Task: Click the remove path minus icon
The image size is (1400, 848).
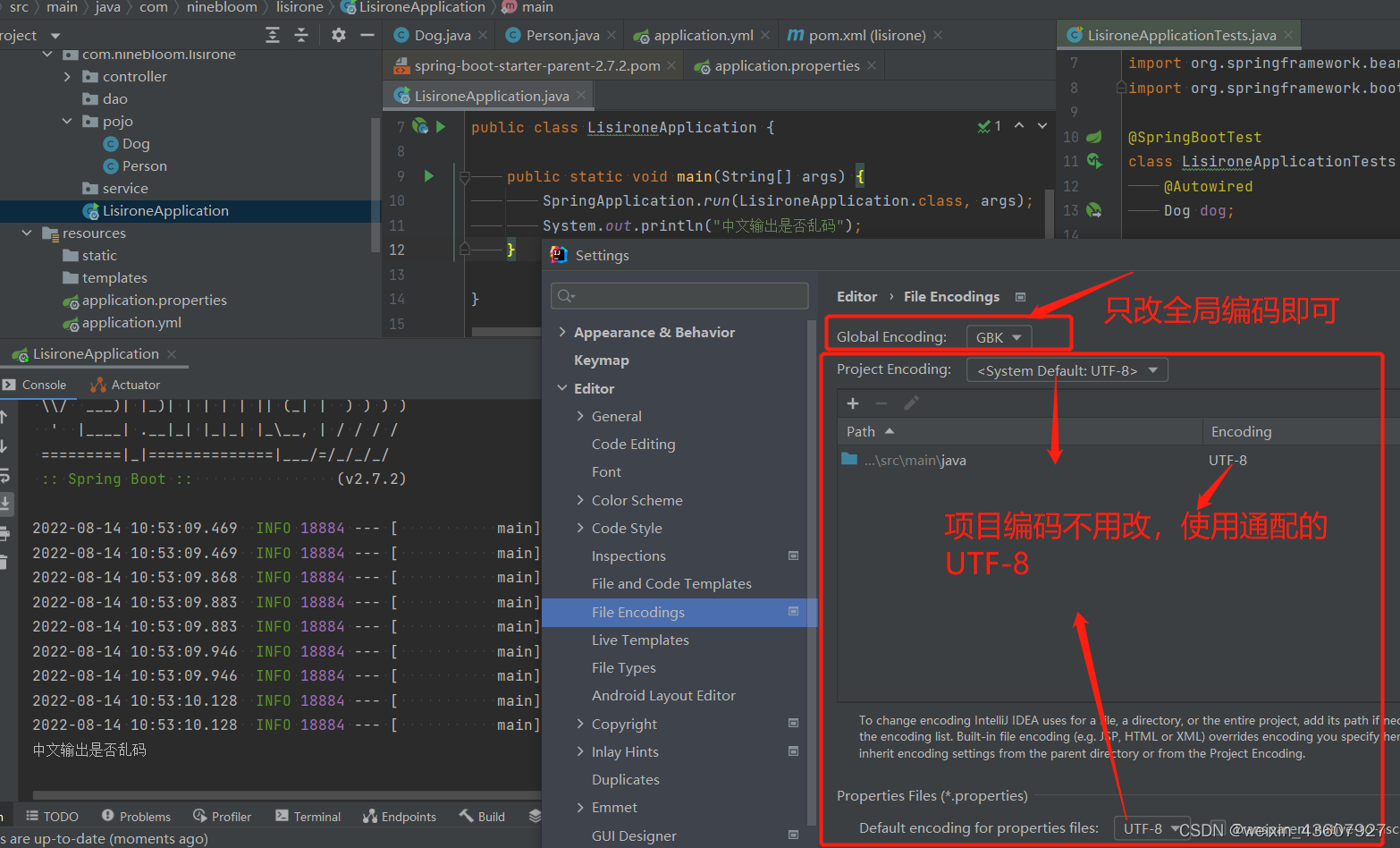Action: 881,403
